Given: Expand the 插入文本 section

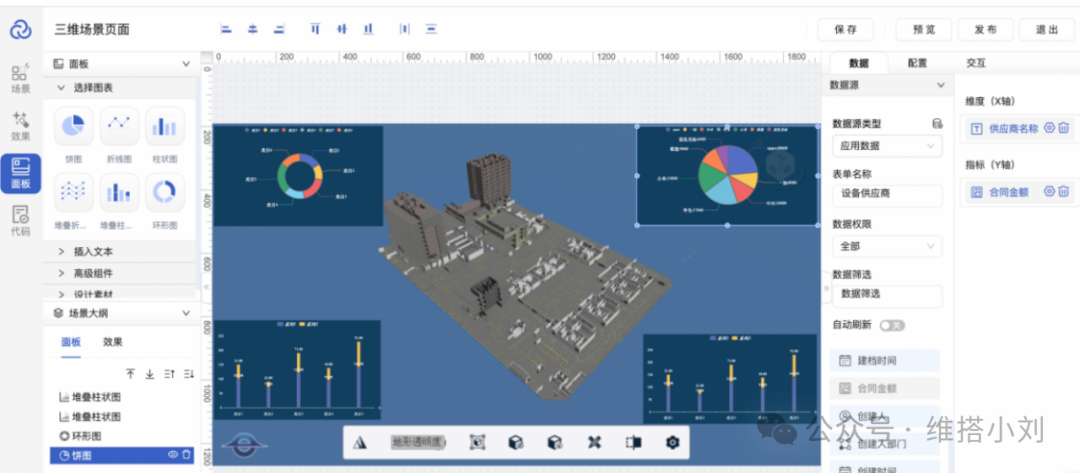Looking at the screenshot, I should point(61,252).
